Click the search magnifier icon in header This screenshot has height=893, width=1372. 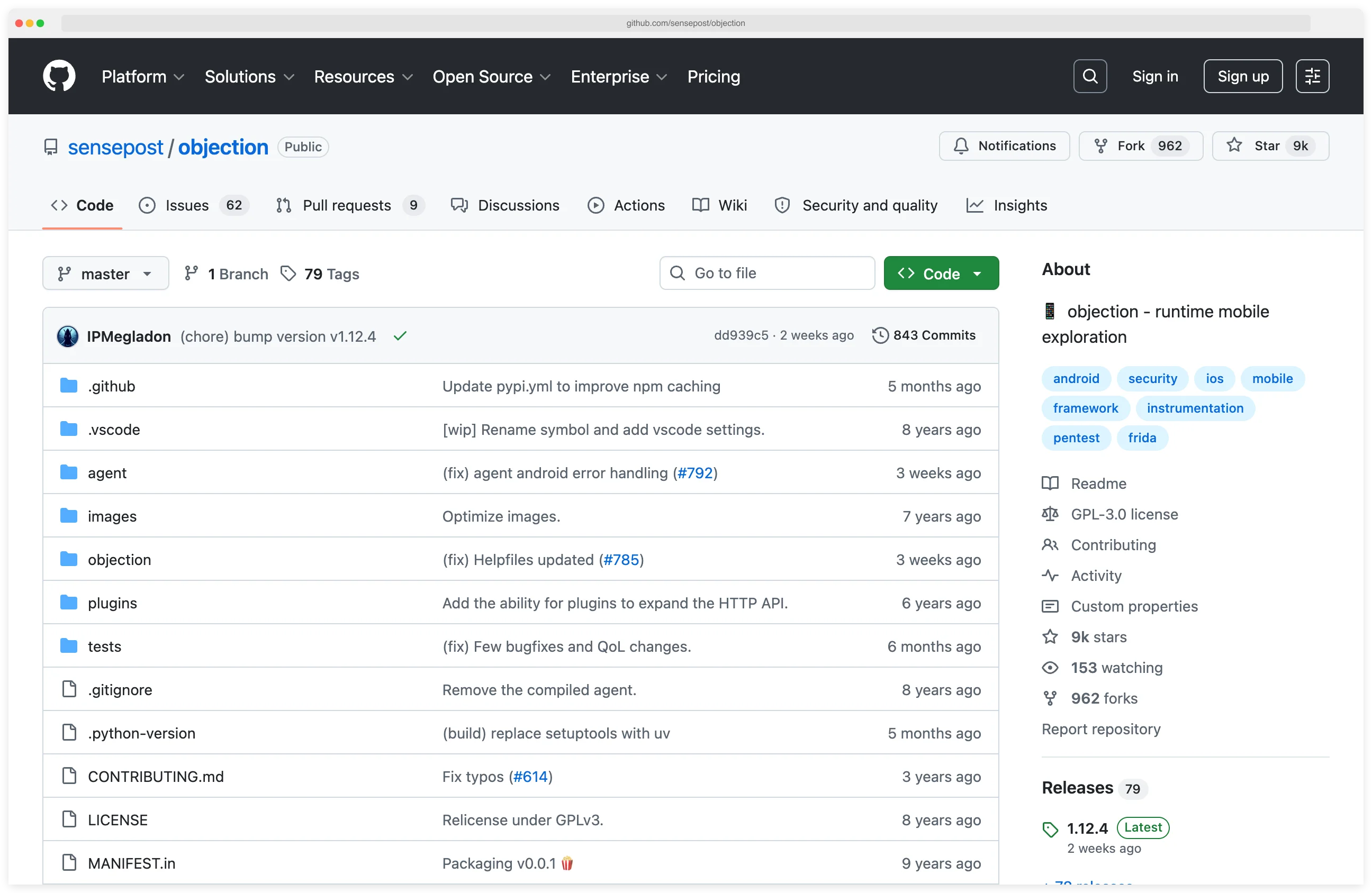[x=1089, y=76]
